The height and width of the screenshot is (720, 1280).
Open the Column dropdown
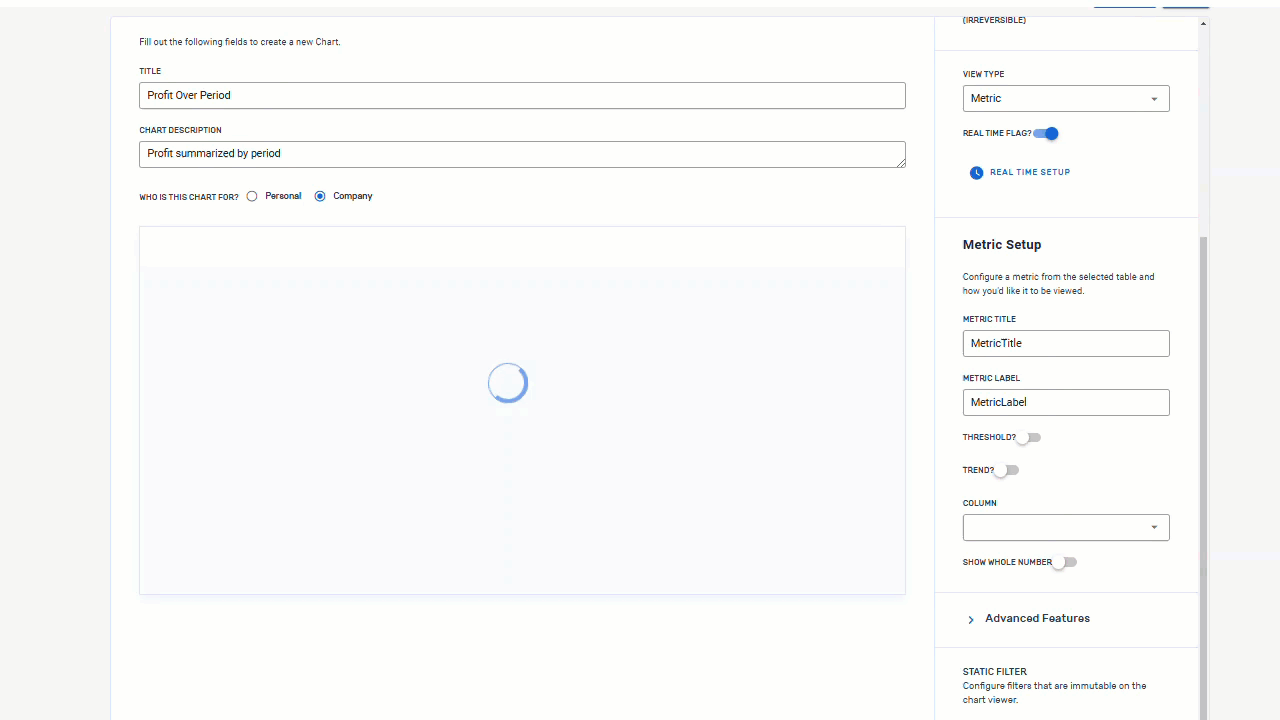(1066, 527)
